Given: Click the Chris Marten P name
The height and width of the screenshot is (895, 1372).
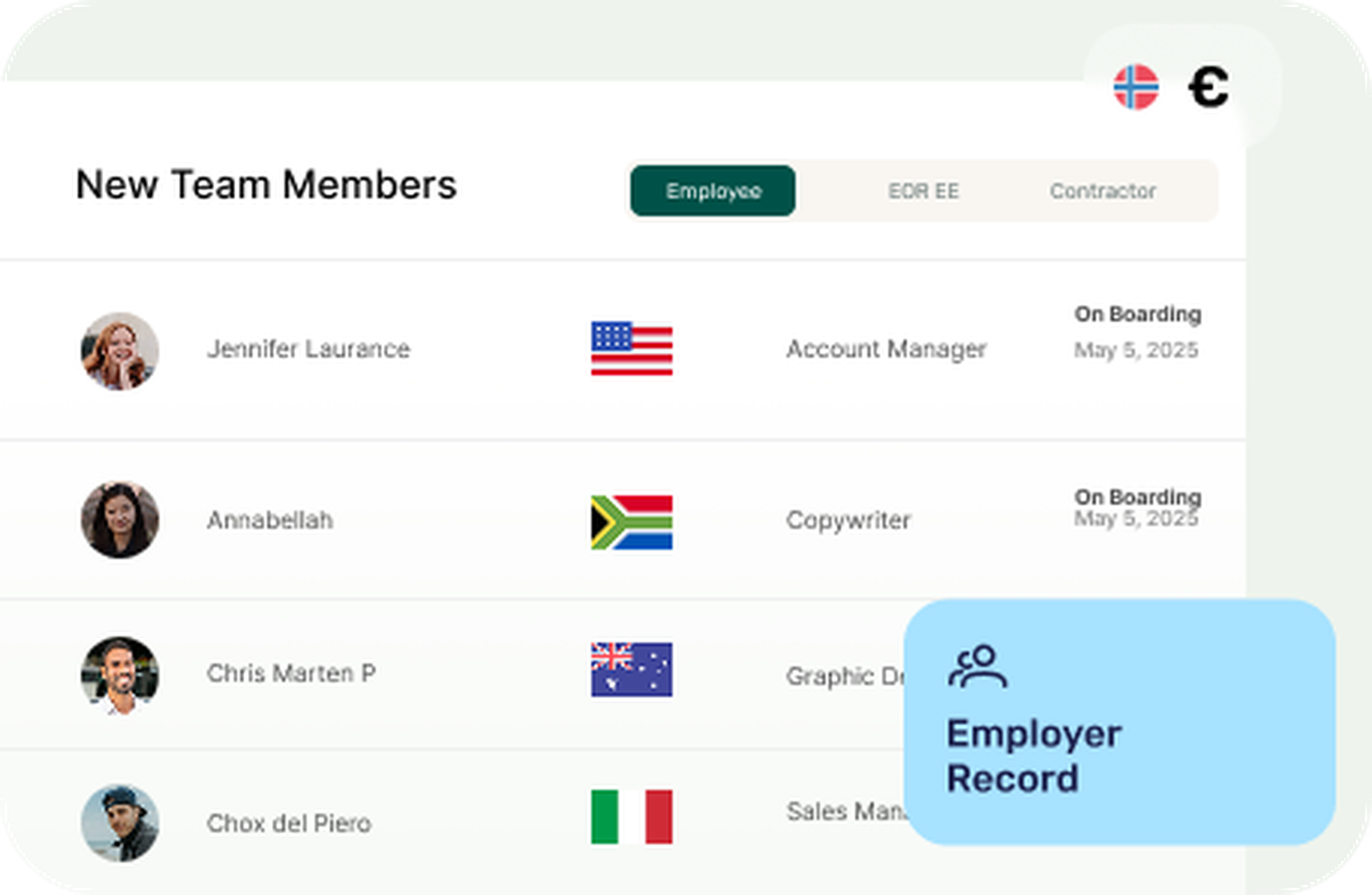Looking at the screenshot, I should [x=291, y=673].
